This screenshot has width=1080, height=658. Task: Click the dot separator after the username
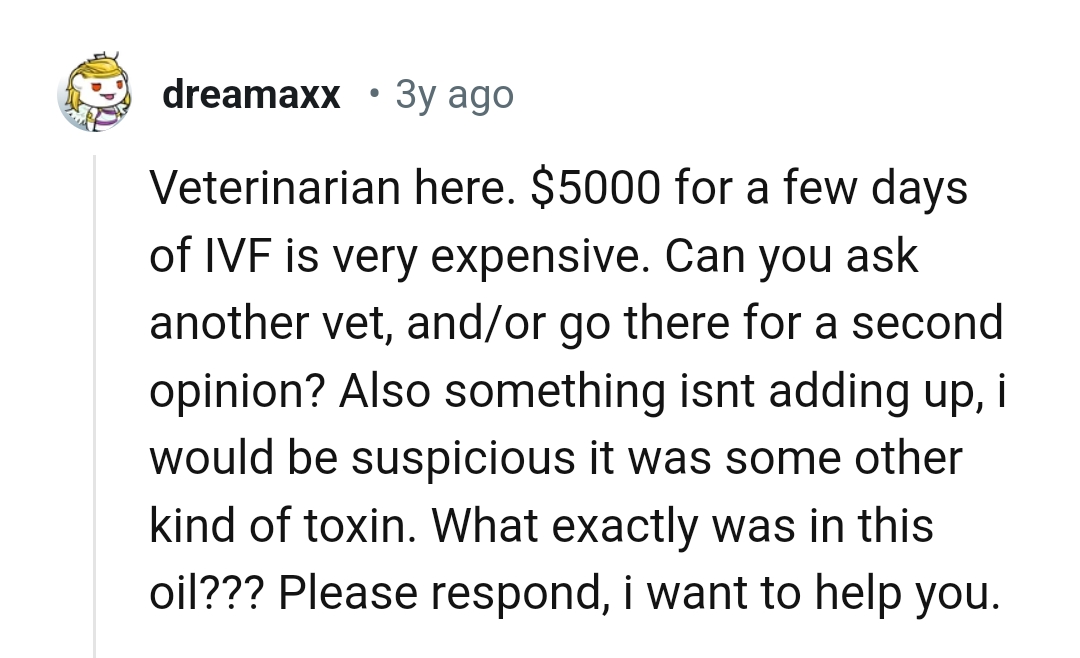point(373,95)
